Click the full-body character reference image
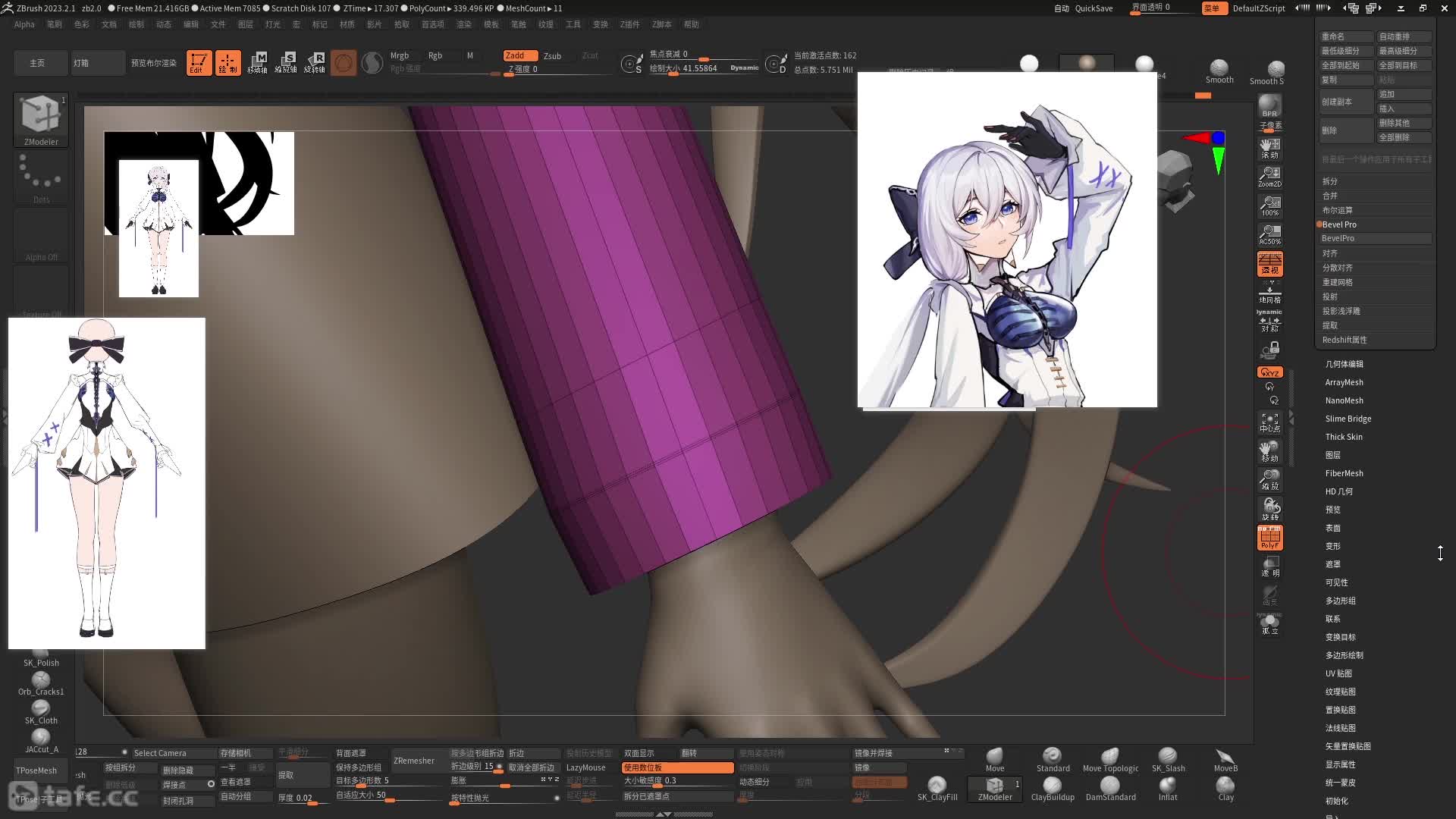 (107, 483)
